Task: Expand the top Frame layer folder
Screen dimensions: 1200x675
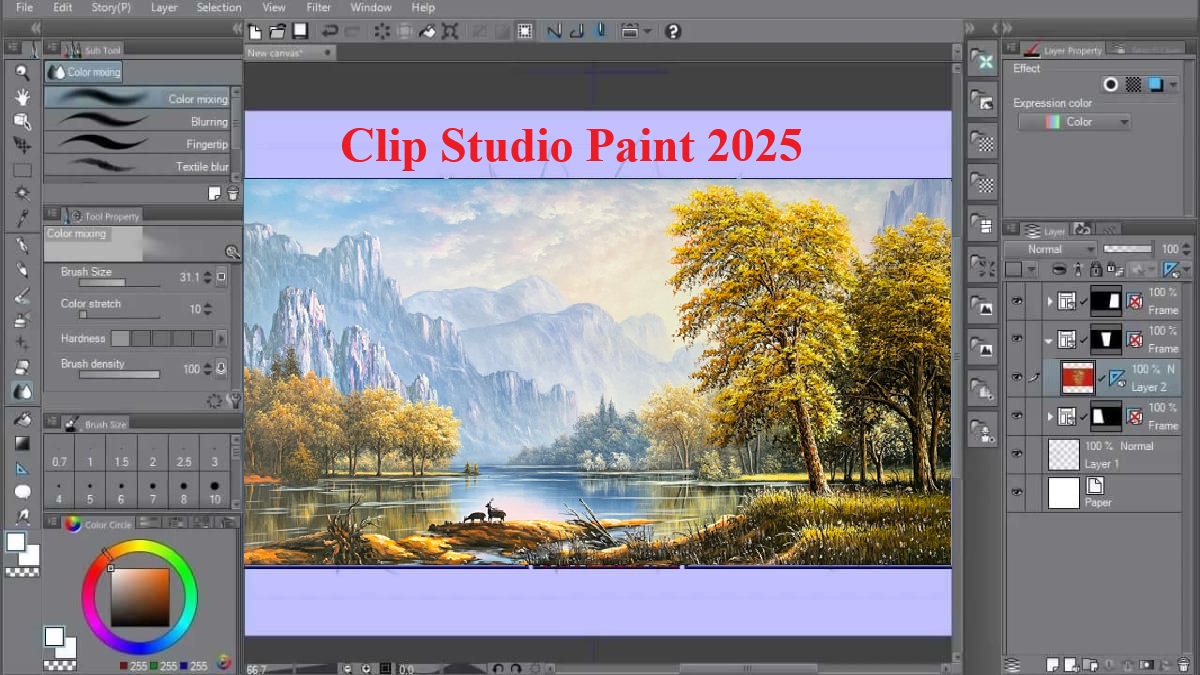Action: point(1052,300)
